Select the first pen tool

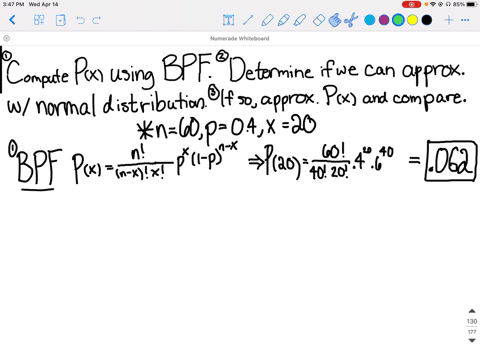pos(267,20)
